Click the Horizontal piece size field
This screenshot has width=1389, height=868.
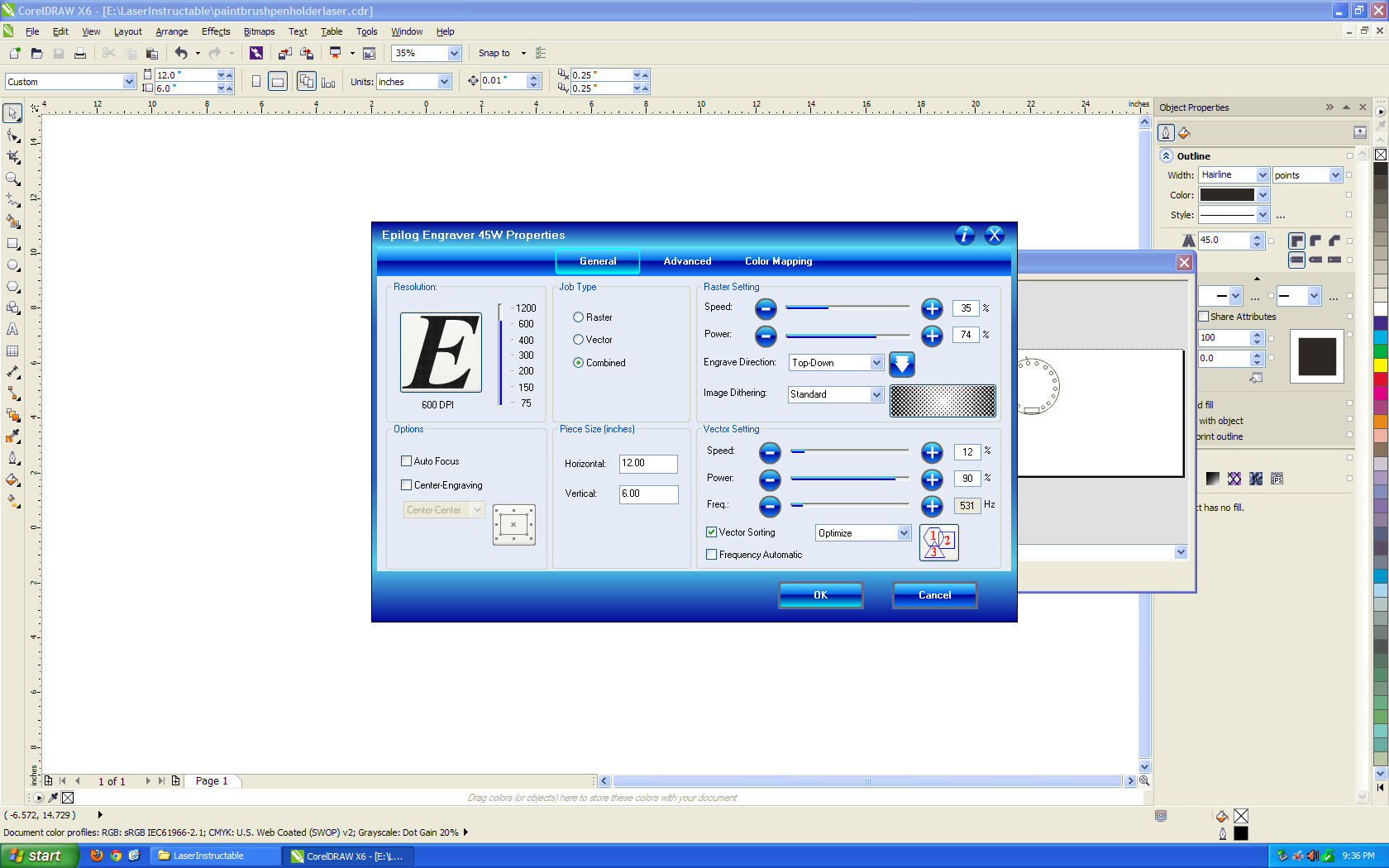coord(648,464)
